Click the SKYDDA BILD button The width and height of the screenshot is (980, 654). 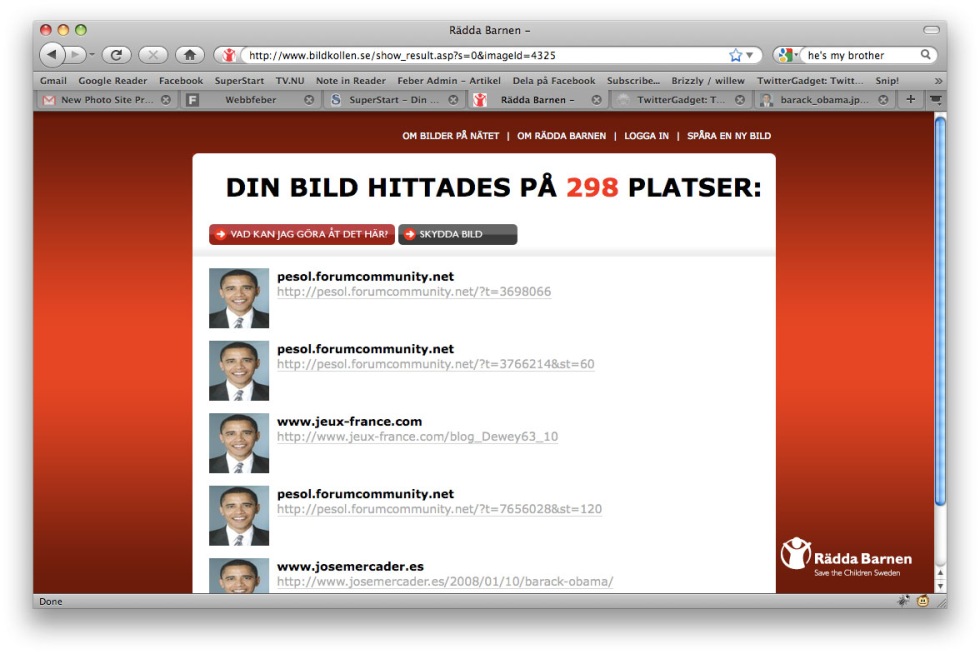[x=457, y=234]
